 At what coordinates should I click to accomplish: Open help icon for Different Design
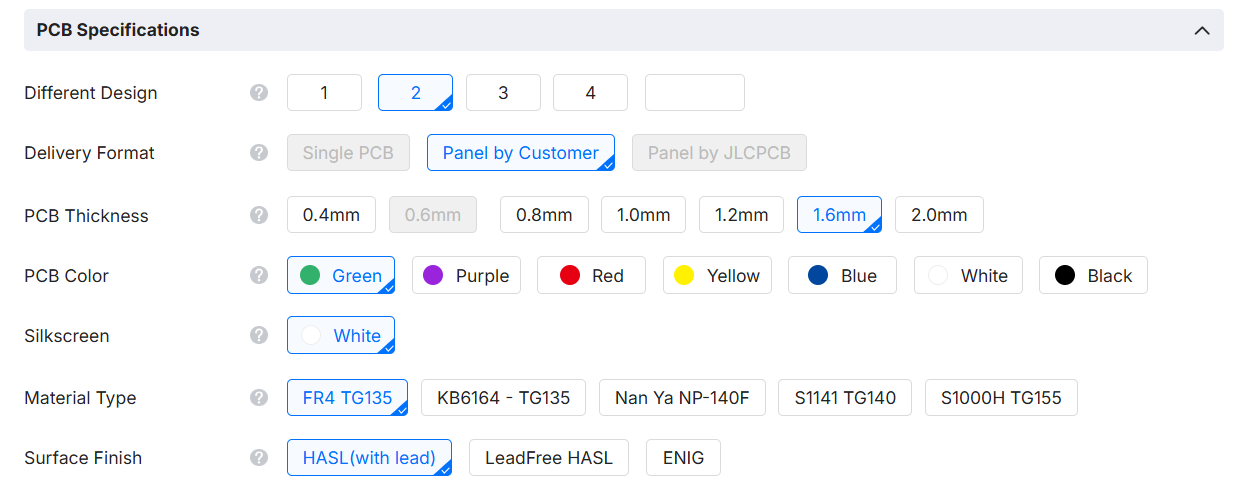(x=259, y=93)
